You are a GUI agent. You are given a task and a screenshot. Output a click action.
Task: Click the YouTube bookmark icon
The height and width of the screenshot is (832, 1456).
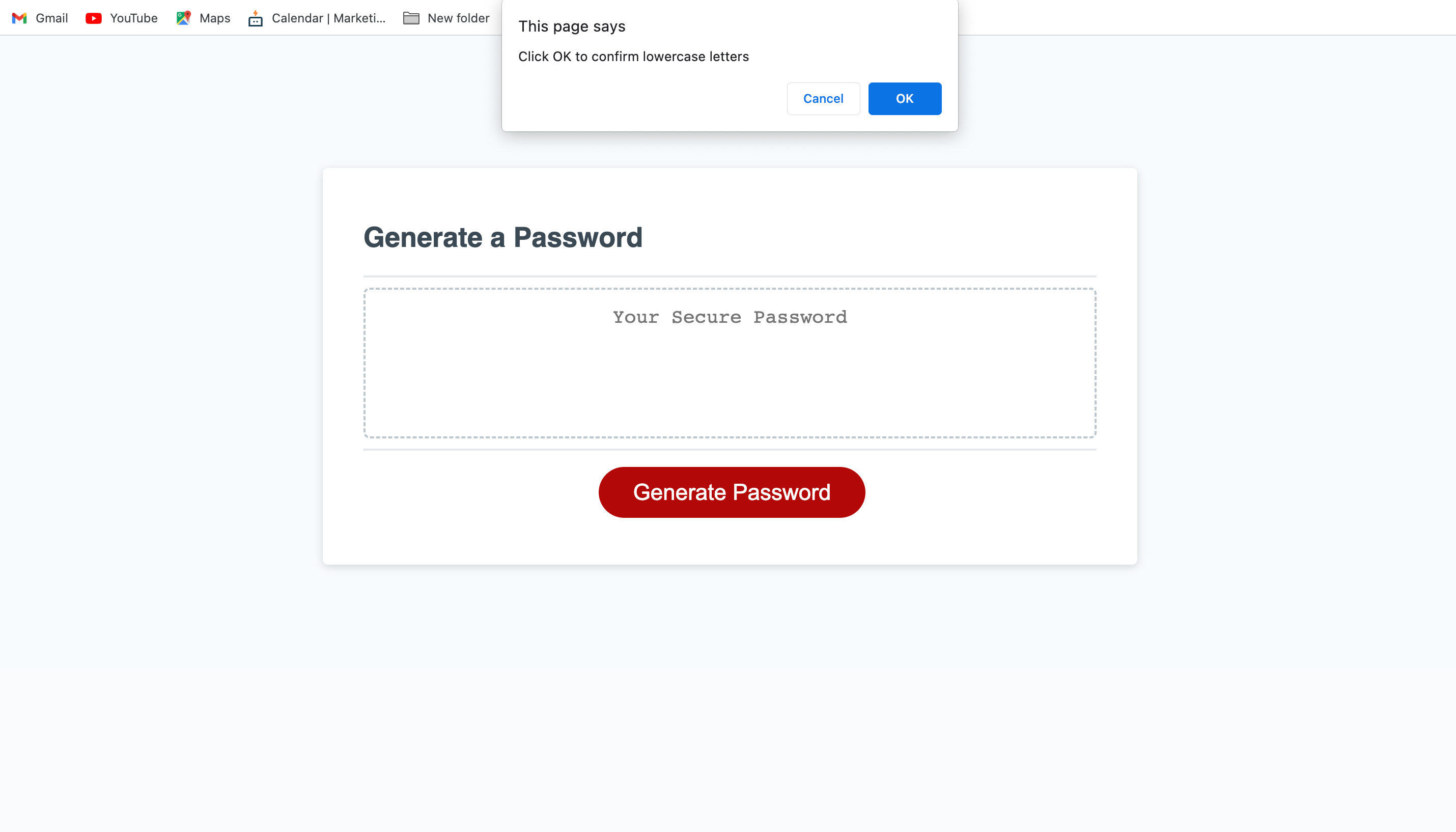(x=93, y=18)
